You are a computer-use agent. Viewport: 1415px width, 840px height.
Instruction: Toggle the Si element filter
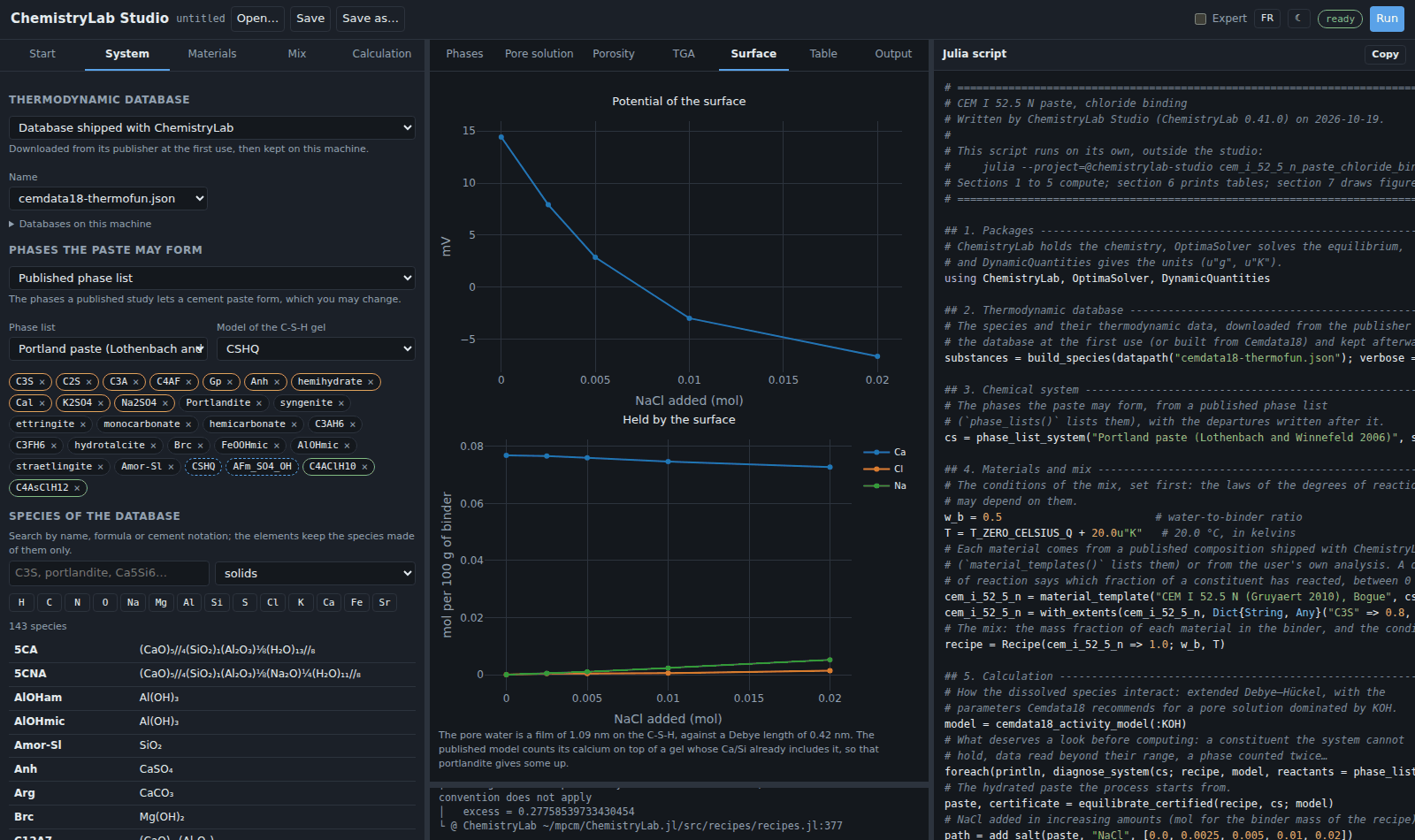217,602
